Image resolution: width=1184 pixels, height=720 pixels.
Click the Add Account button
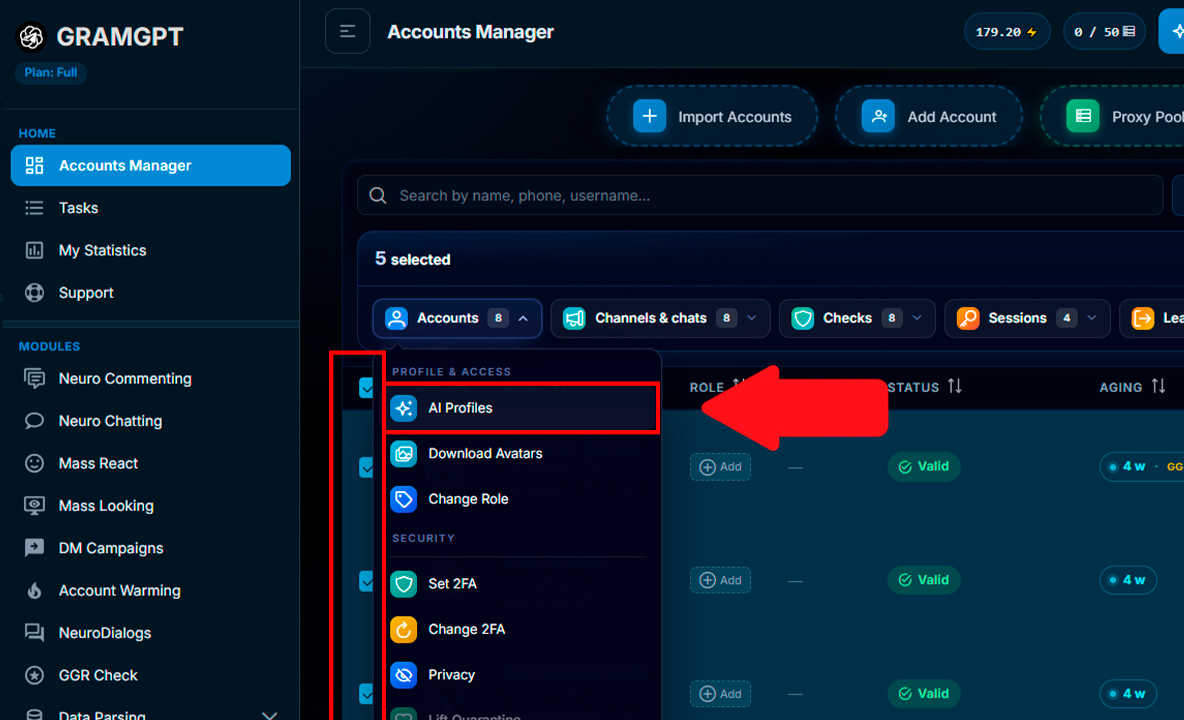tap(929, 116)
